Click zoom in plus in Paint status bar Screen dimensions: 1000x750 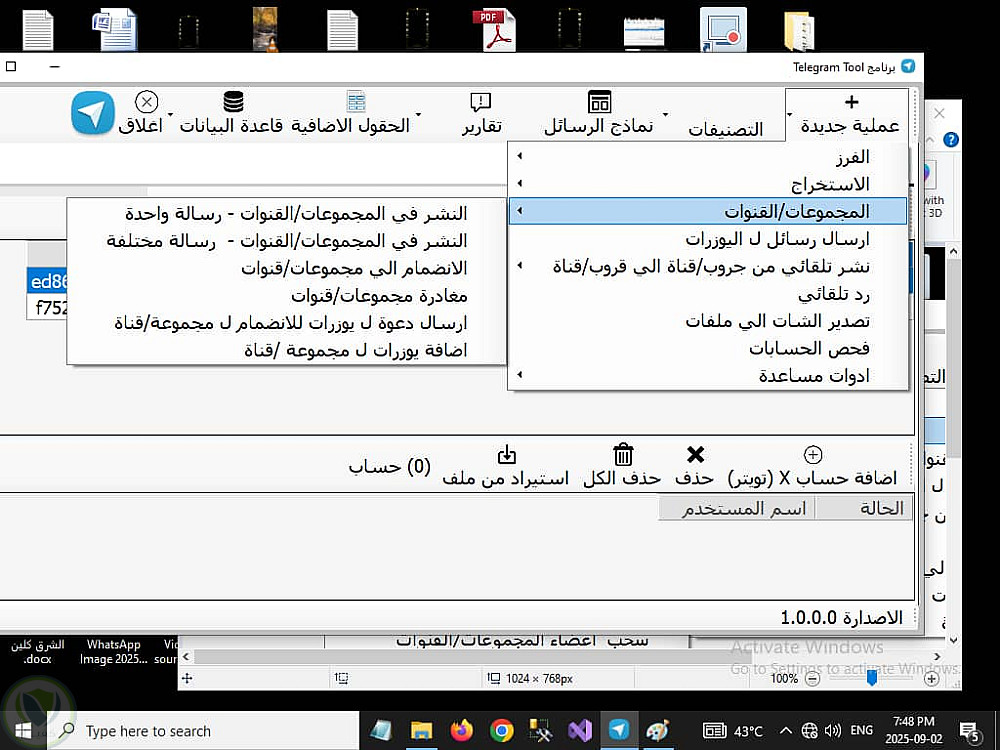pyautogui.click(x=932, y=679)
